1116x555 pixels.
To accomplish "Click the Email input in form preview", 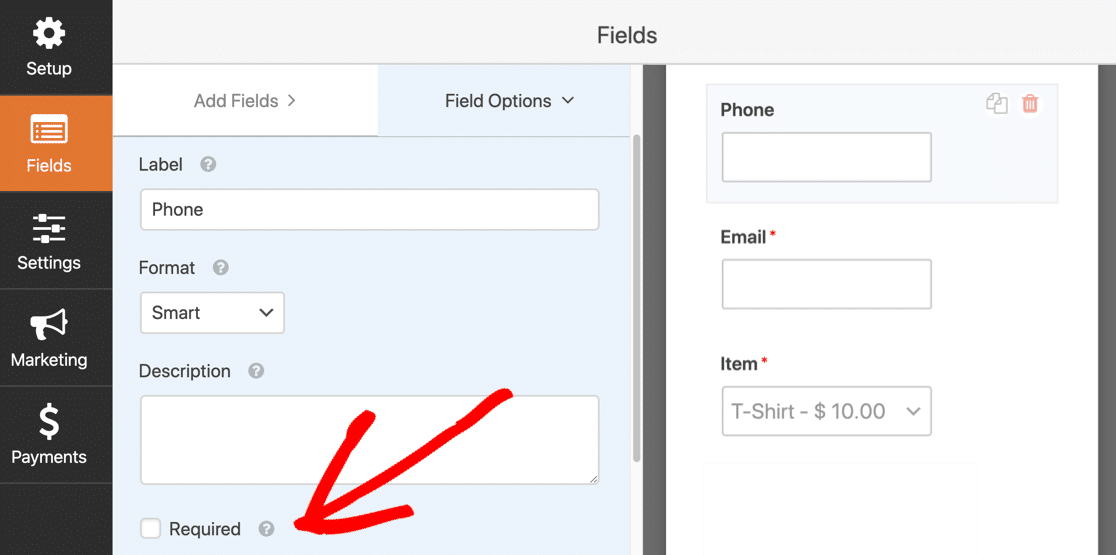I will (x=826, y=284).
